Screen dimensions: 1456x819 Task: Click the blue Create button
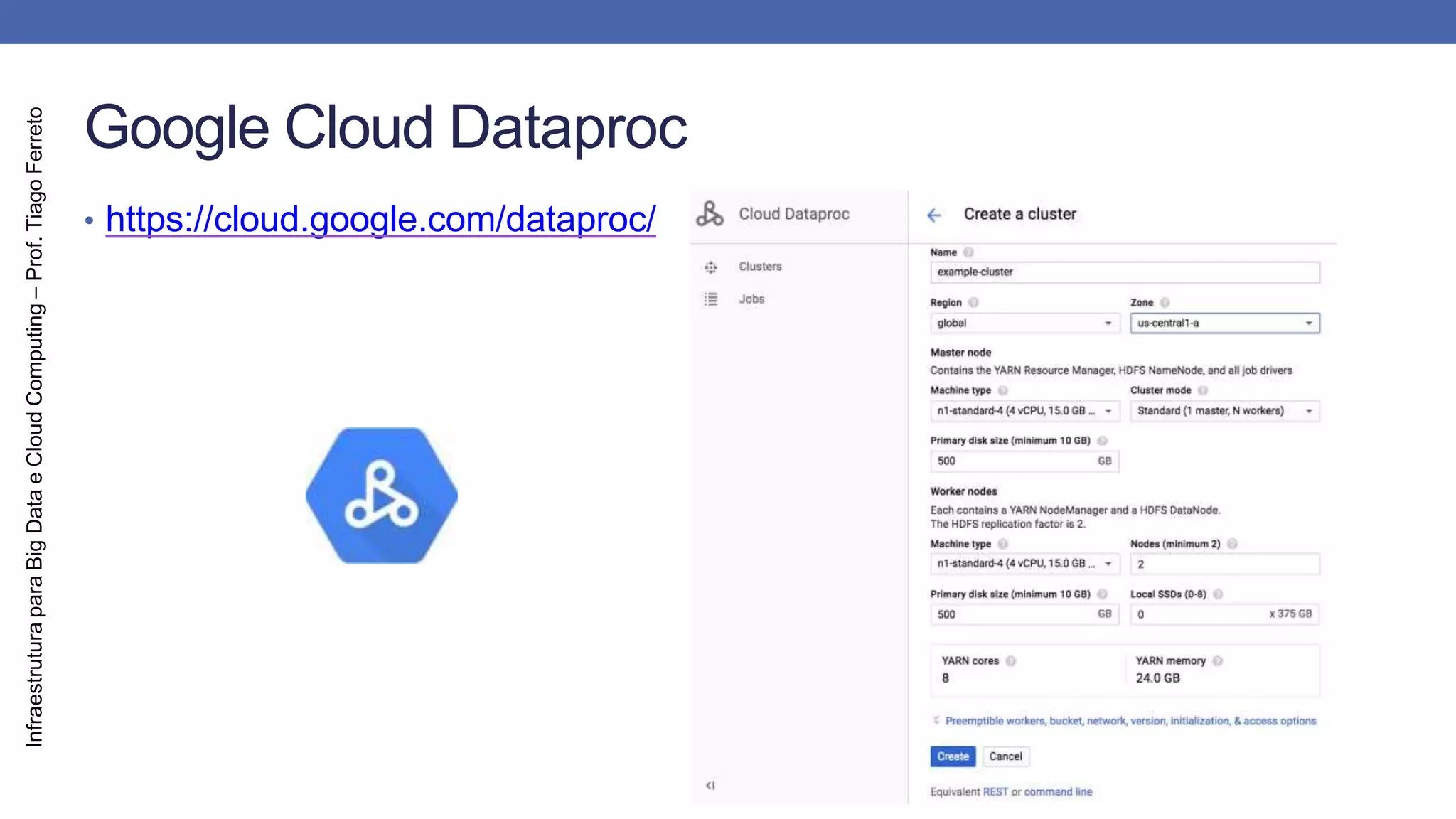[x=953, y=756]
